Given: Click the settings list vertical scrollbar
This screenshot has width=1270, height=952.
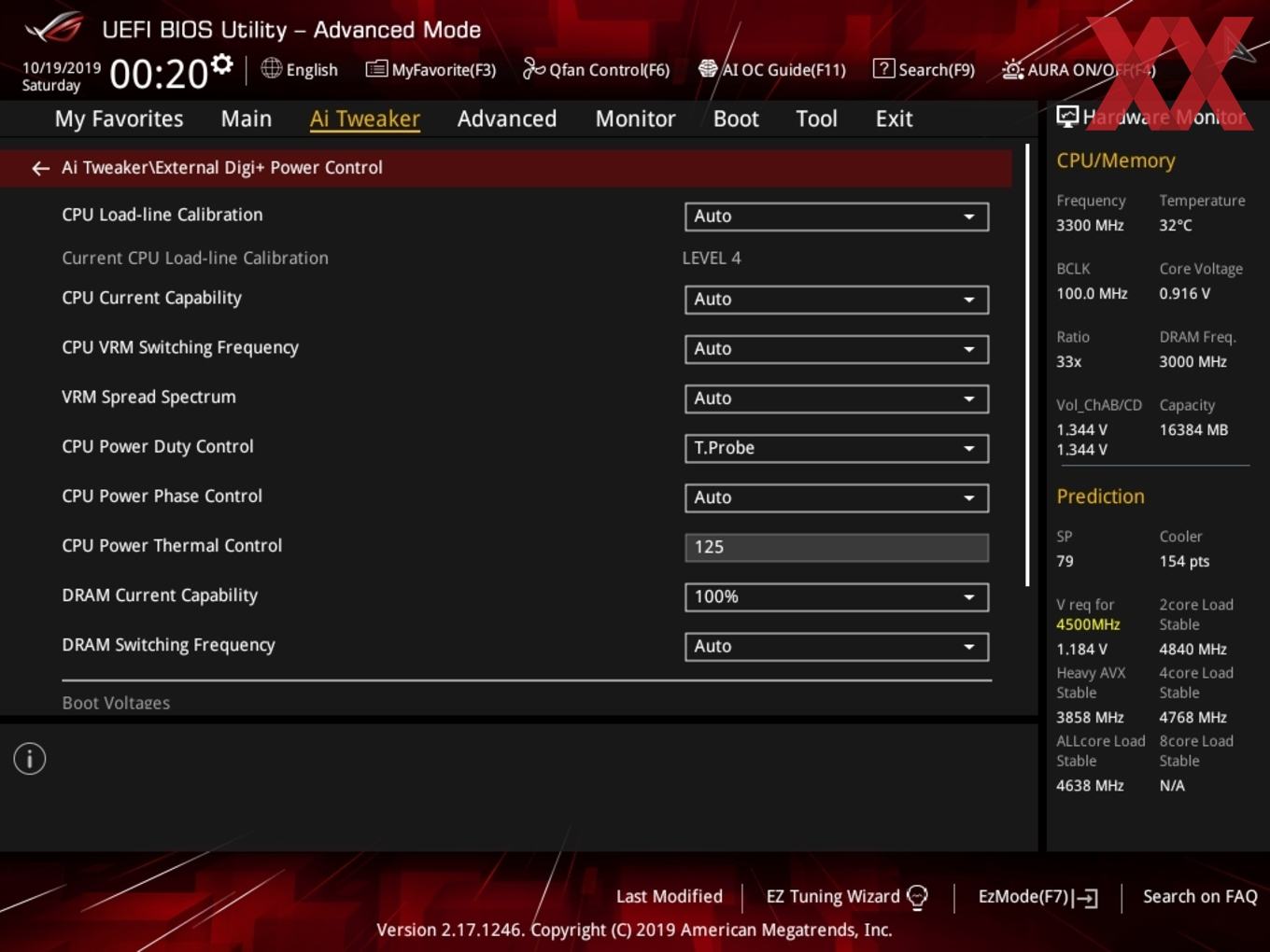Looking at the screenshot, I should (1027, 365).
